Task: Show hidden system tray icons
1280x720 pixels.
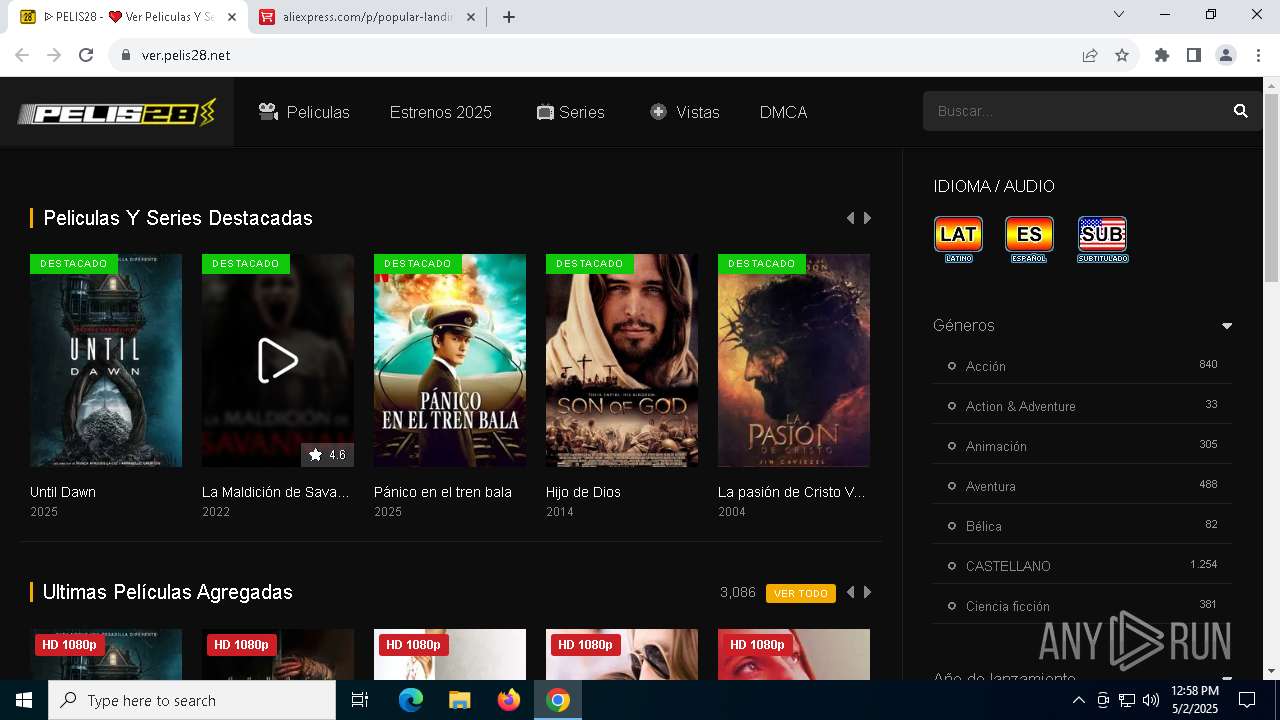Action: pos(1078,700)
